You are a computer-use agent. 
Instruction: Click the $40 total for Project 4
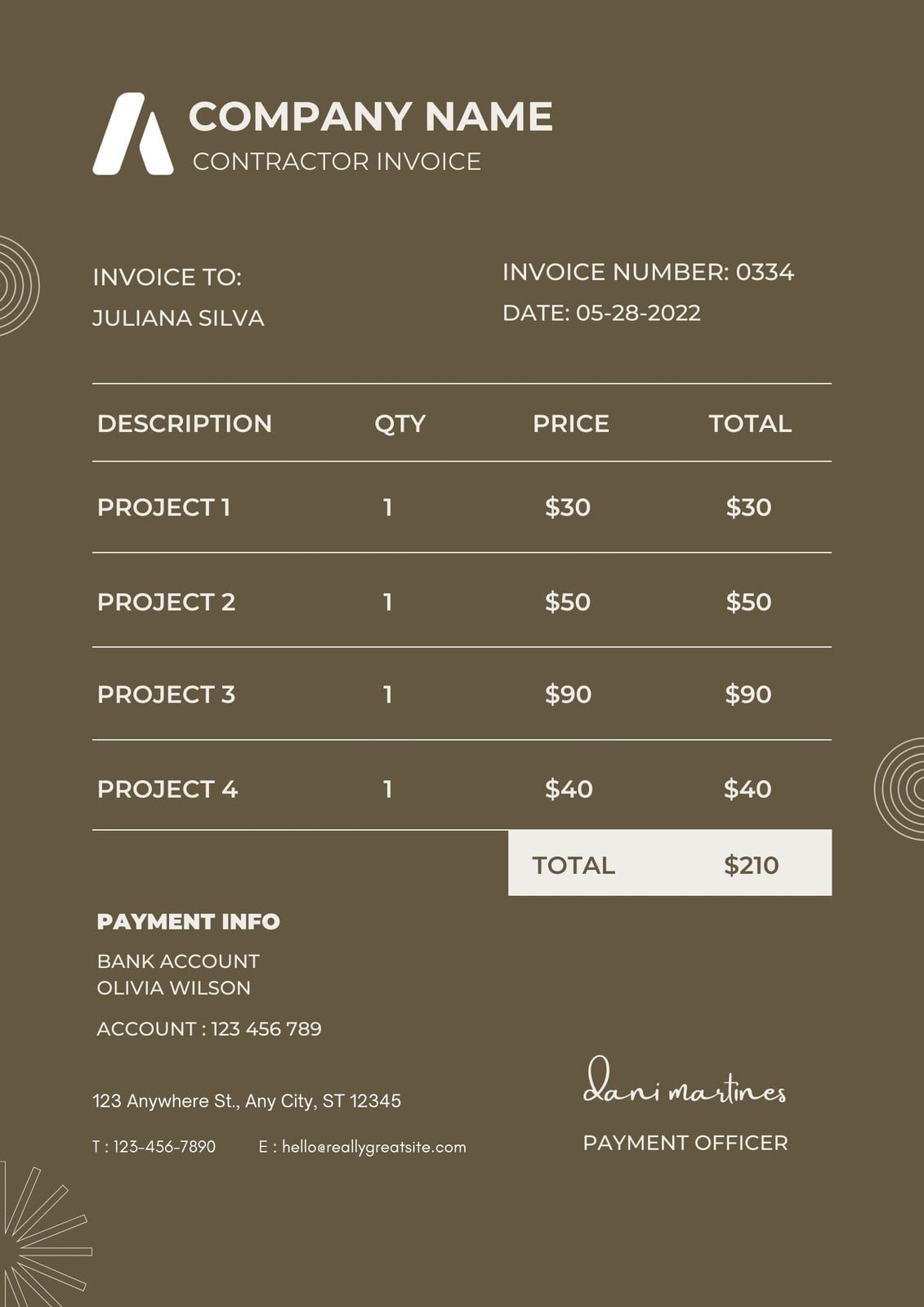(x=748, y=789)
